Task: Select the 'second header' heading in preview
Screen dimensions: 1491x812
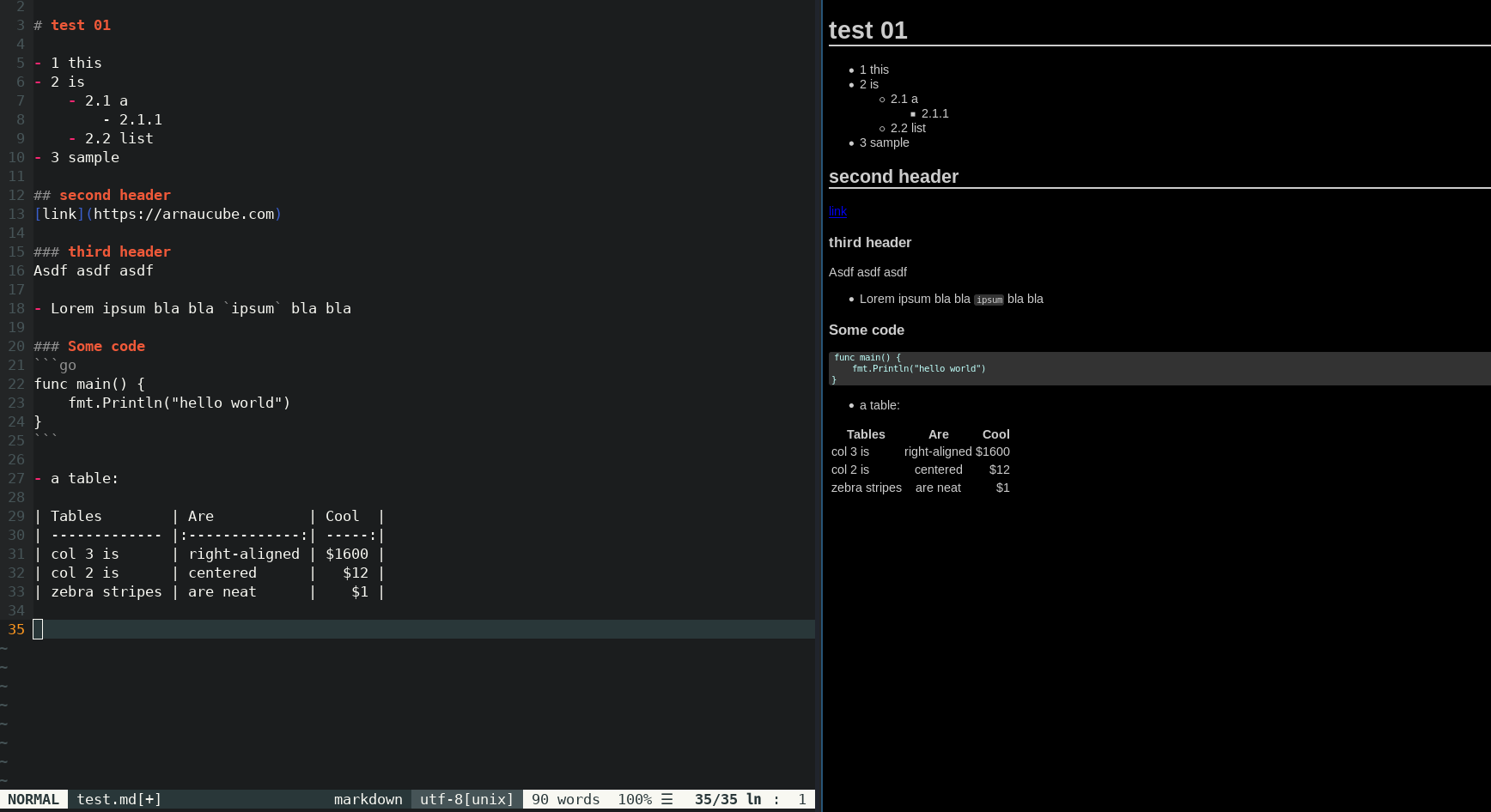Action: [x=894, y=177]
